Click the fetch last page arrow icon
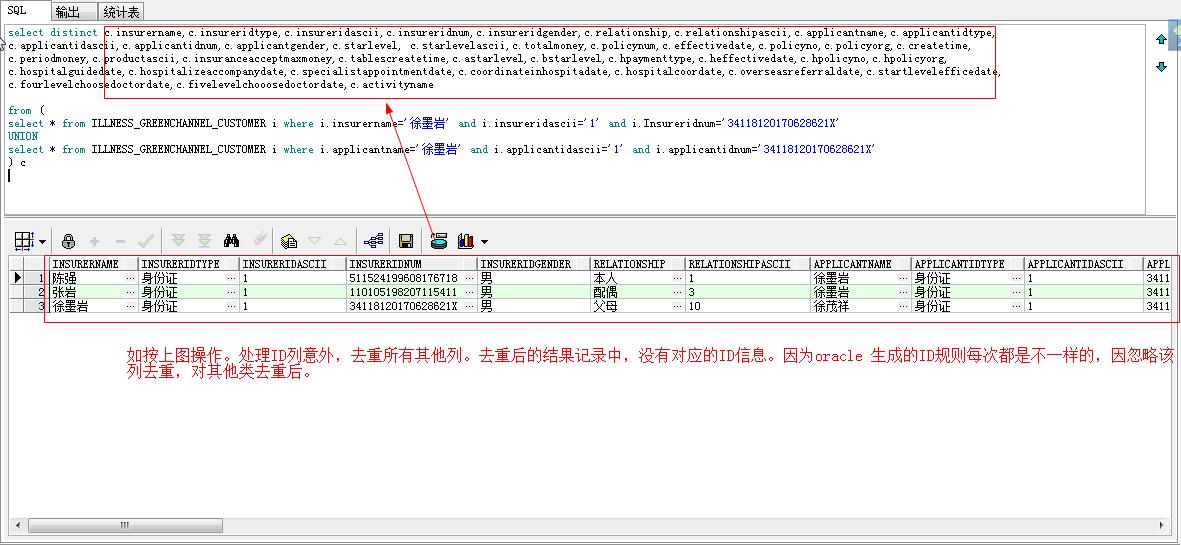Screen dimensions: 1181x545 coord(204,241)
